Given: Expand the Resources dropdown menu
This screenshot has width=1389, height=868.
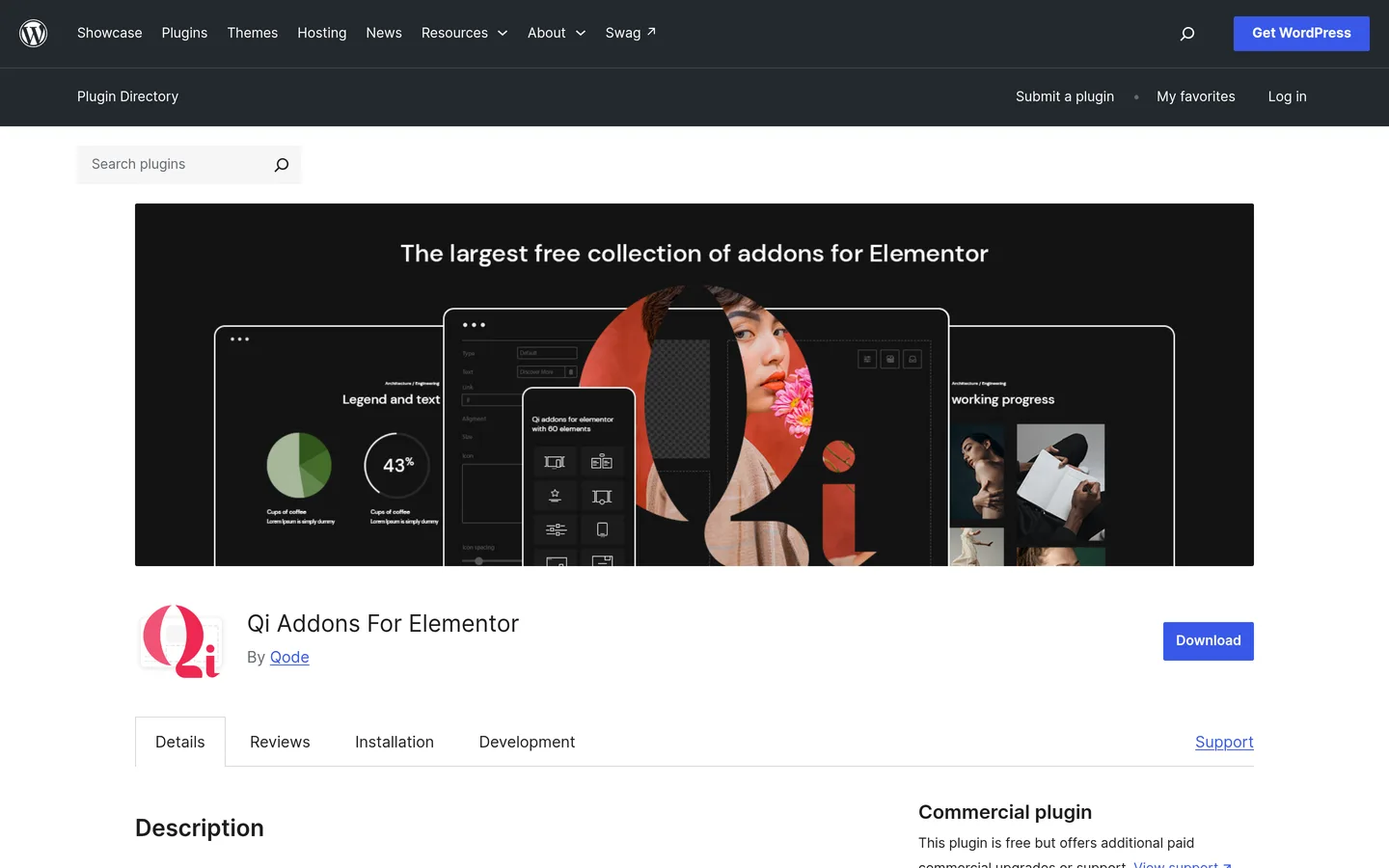Looking at the screenshot, I should (464, 33).
